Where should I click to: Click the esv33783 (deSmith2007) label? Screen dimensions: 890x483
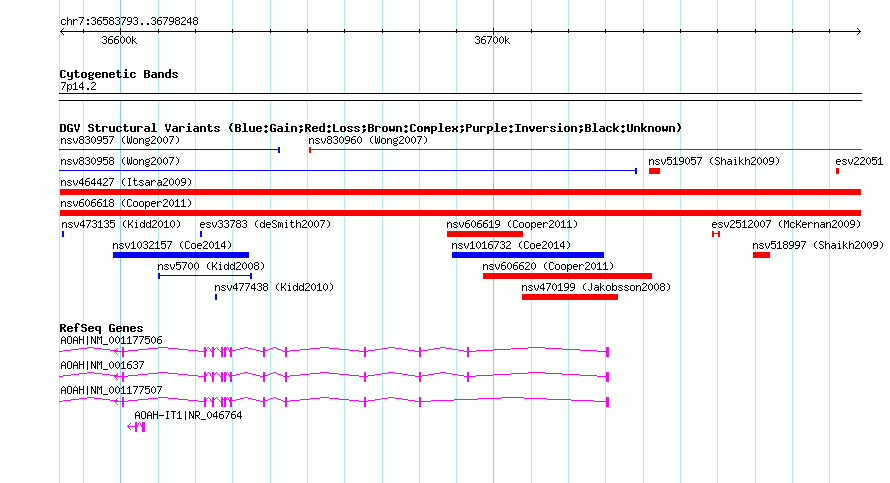point(265,224)
